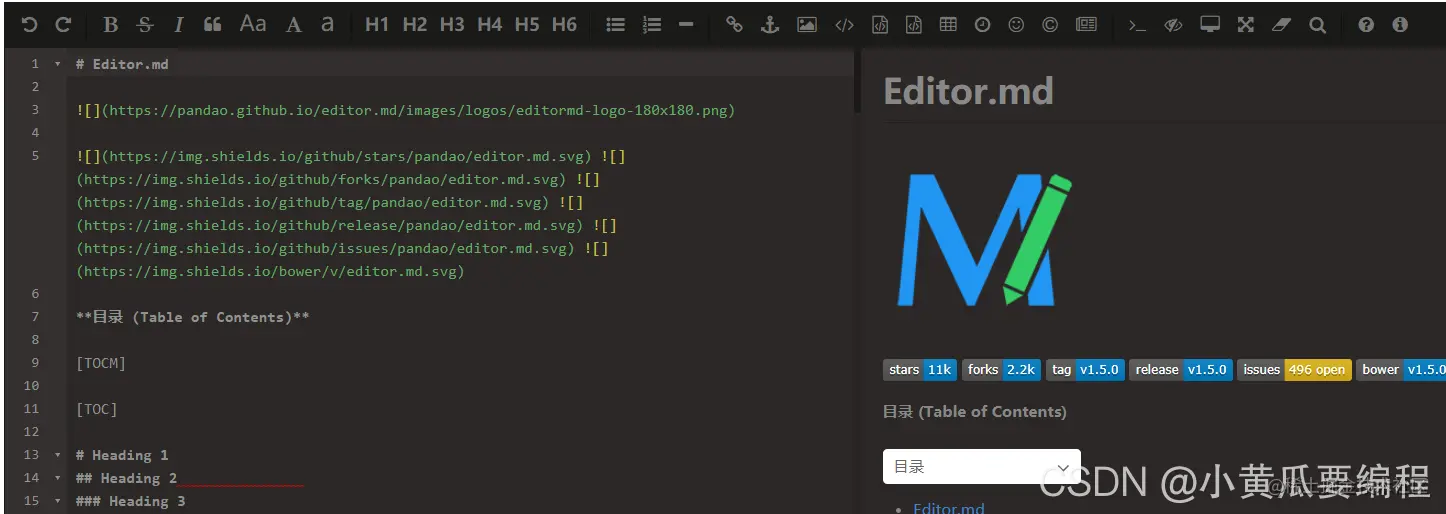1446x514 pixels.
Task: Click the '# Editor.md' line in editor
Action: pos(122,64)
